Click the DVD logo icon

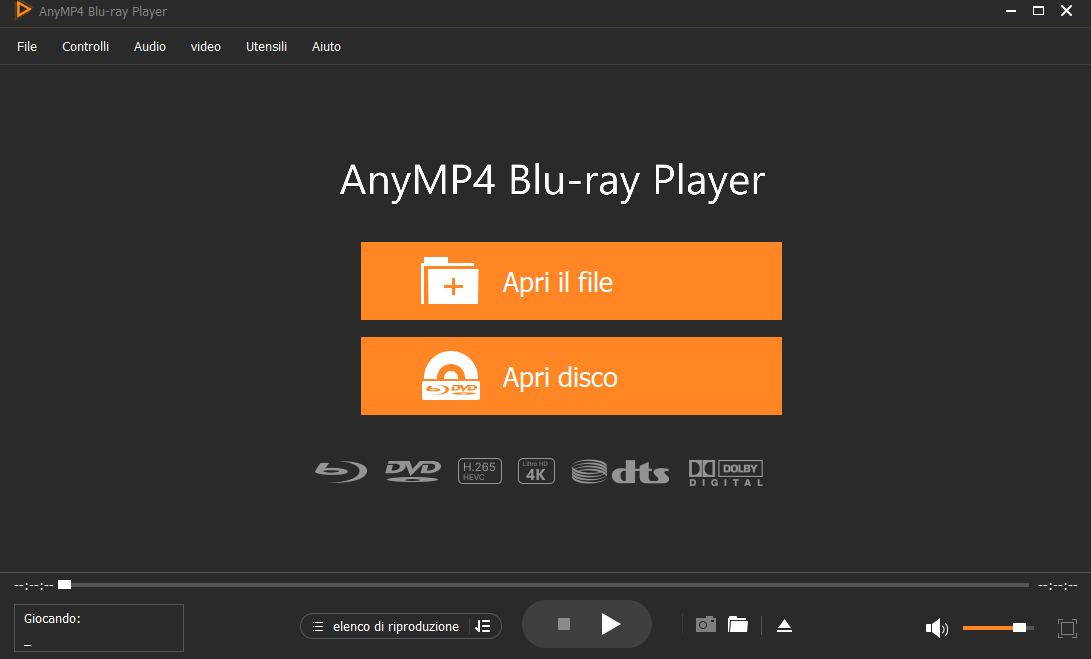click(413, 471)
